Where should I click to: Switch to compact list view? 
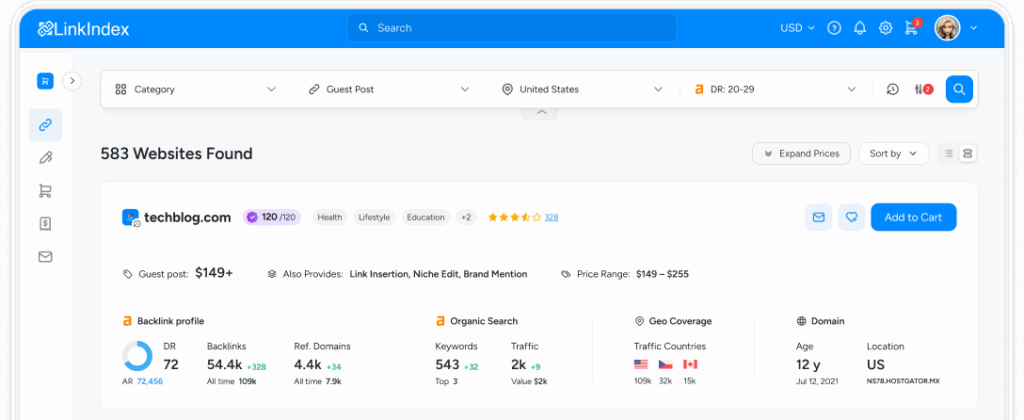(x=948, y=154)
